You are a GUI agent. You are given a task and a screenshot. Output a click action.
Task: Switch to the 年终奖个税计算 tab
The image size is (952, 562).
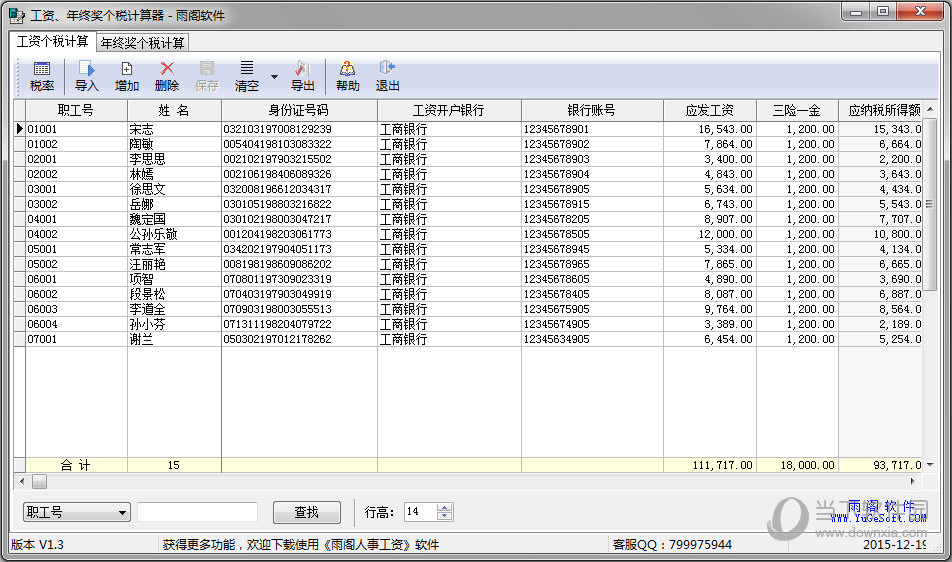pyautogui.click(x=143, y=43)
